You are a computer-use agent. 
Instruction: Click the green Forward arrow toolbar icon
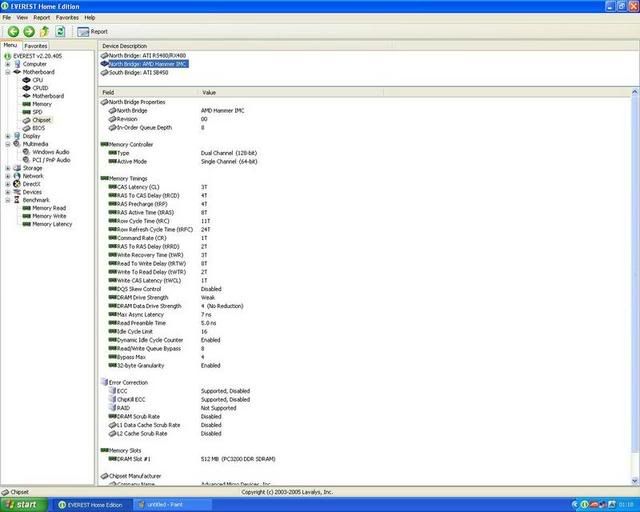coord(29,32)
